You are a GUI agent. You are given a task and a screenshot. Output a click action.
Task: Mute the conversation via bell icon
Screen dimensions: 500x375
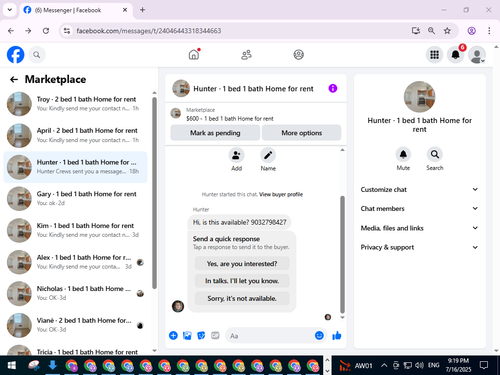click(x=403, y=154)
